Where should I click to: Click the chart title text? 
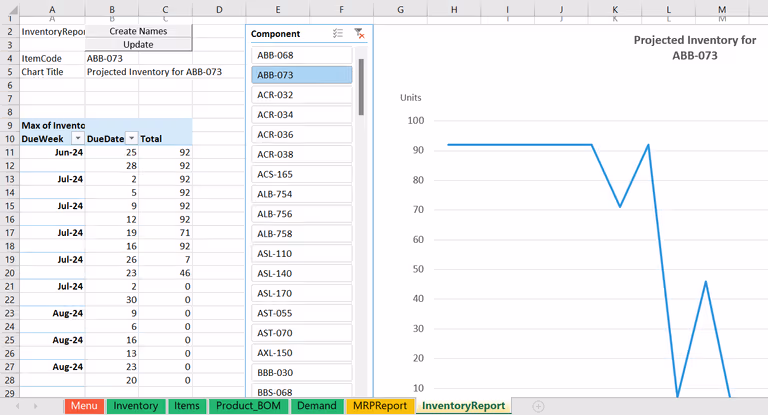click(x=695, y=48)
